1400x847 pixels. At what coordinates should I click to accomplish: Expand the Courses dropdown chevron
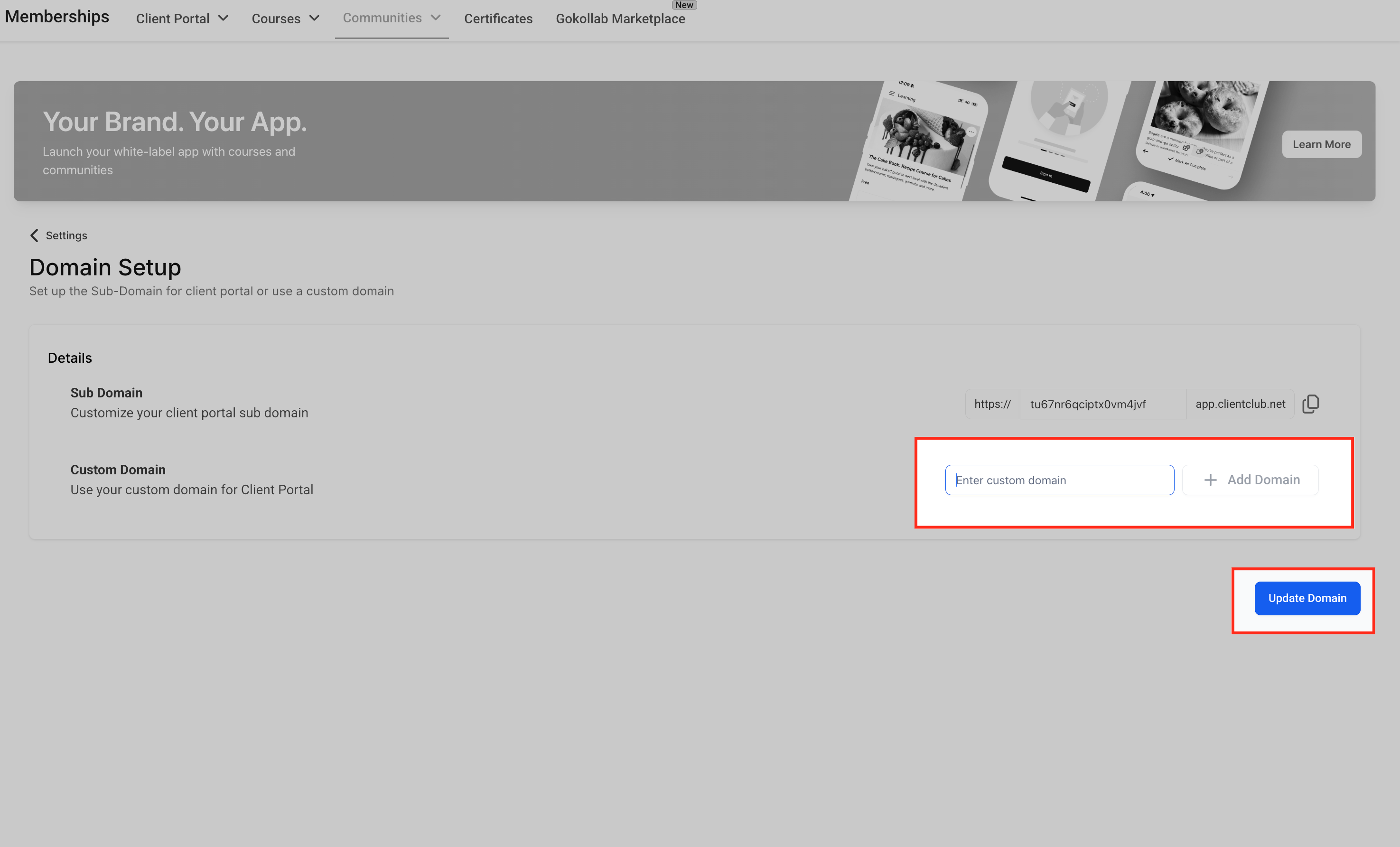[x=314, y=18]
